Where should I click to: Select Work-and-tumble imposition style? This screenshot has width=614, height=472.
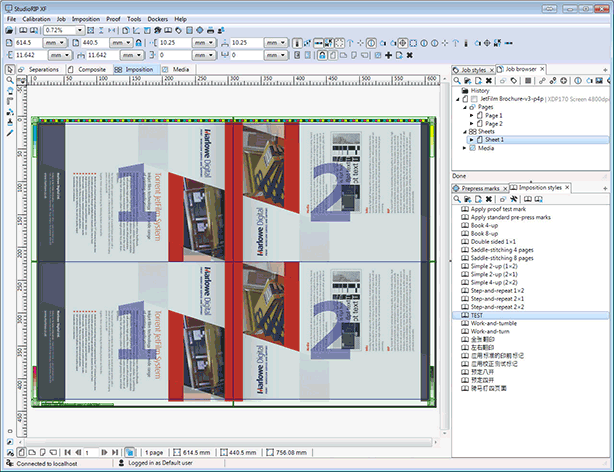click(493, 324)
